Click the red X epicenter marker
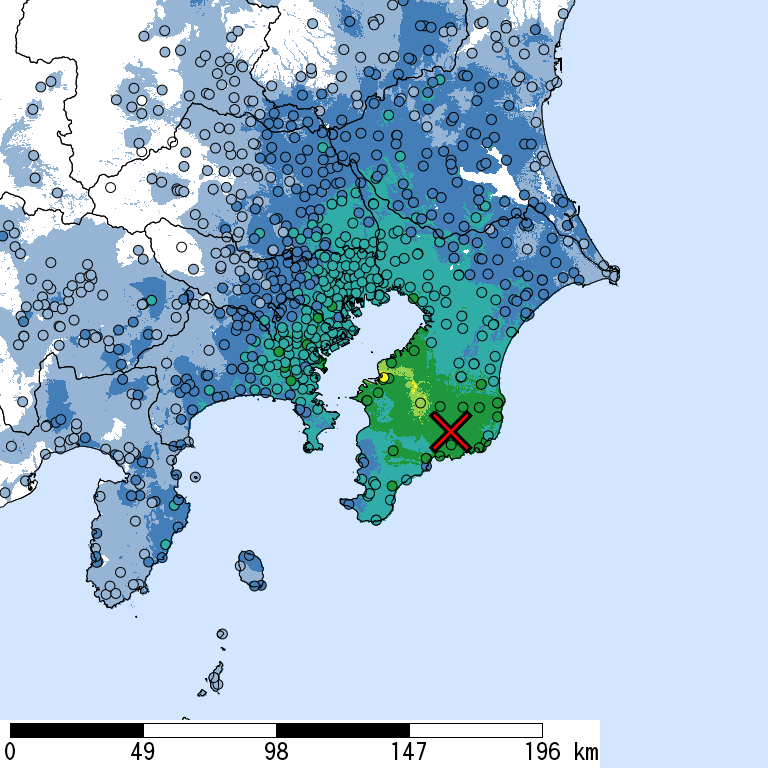768x768 pixels. tap(451, 432)
